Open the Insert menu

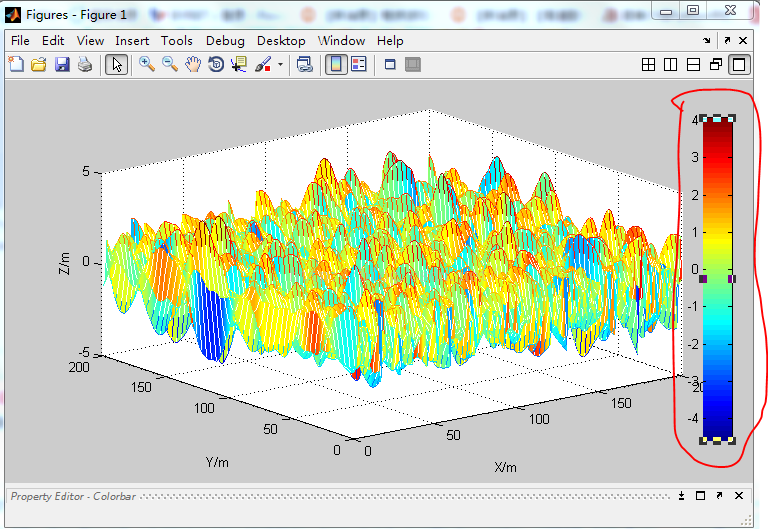(132, 41)
